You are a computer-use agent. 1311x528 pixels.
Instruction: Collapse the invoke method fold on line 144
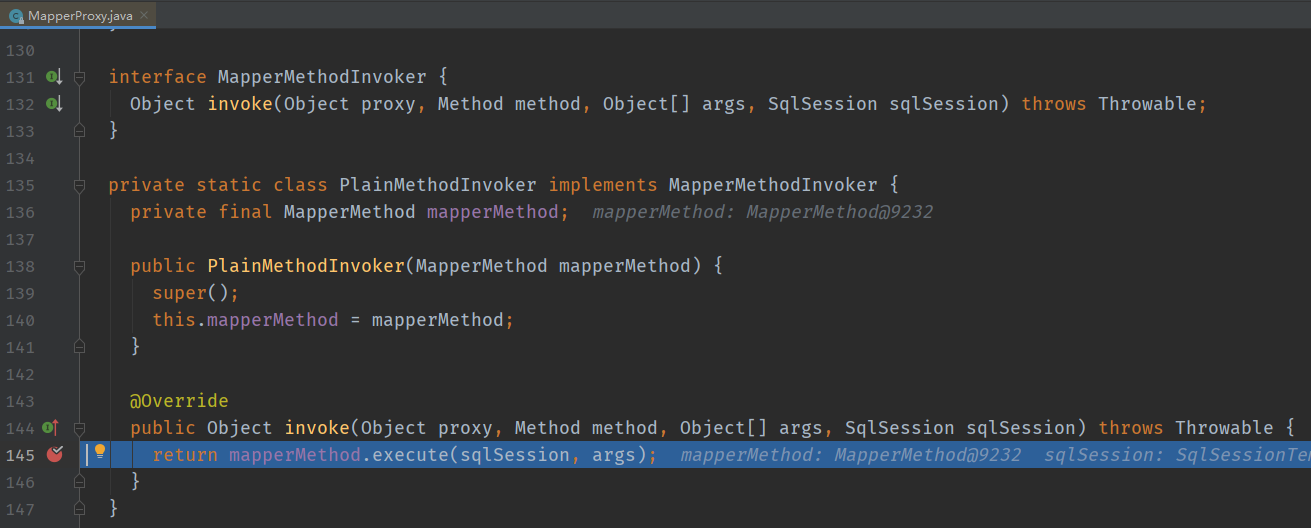tap(80, 428)
